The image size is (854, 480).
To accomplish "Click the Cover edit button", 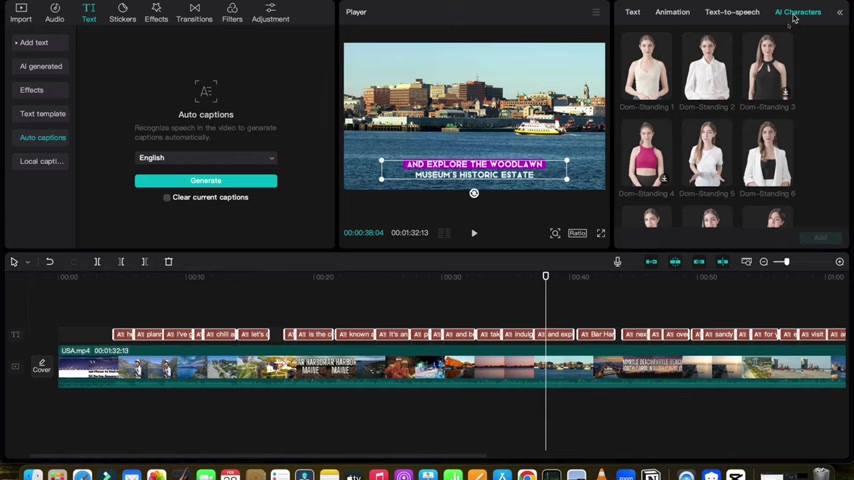I will click(x=41, y=365).
